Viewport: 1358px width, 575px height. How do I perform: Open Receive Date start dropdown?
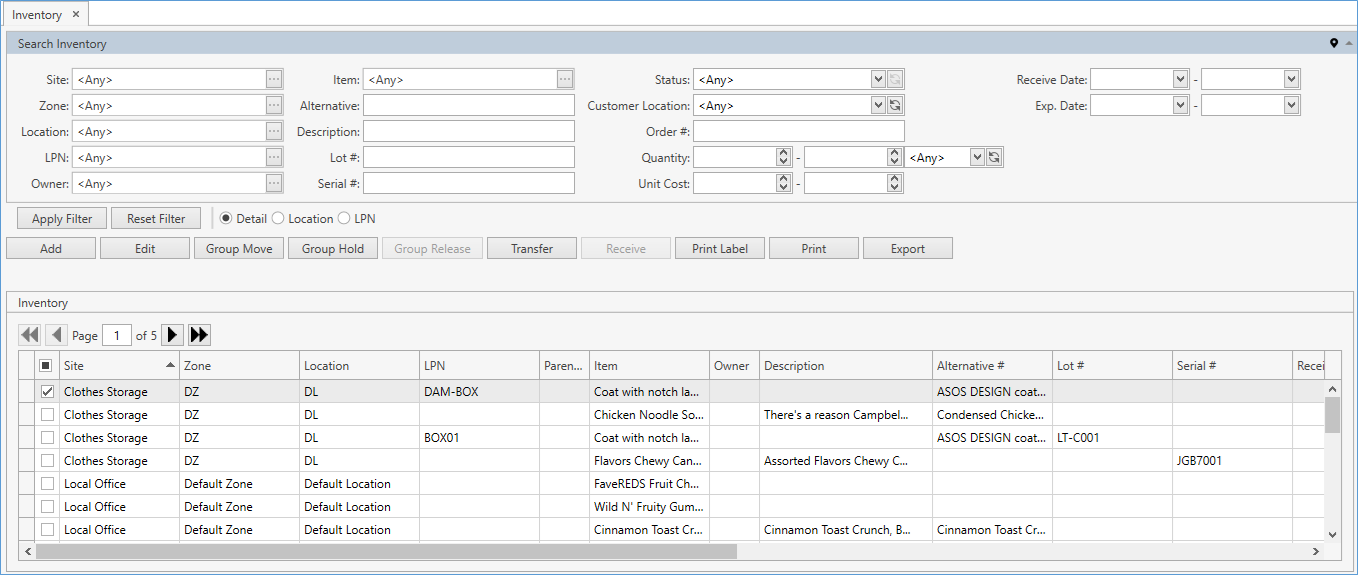click(x=1180, y=80)
